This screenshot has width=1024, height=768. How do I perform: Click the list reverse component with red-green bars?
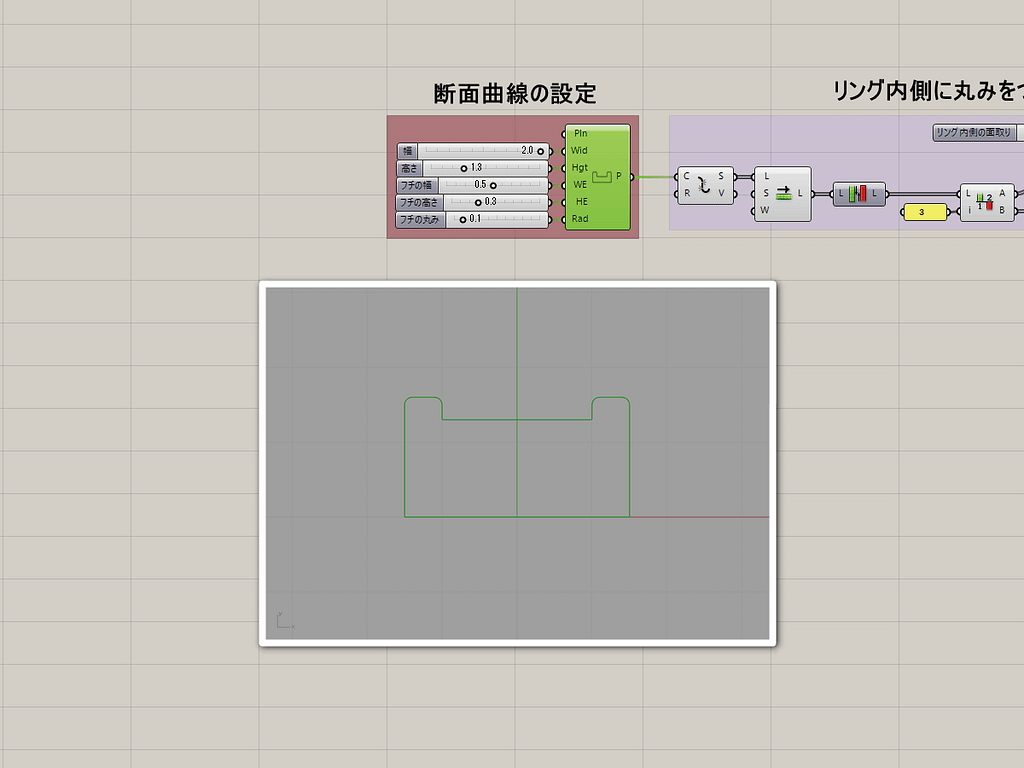(860, 192)
